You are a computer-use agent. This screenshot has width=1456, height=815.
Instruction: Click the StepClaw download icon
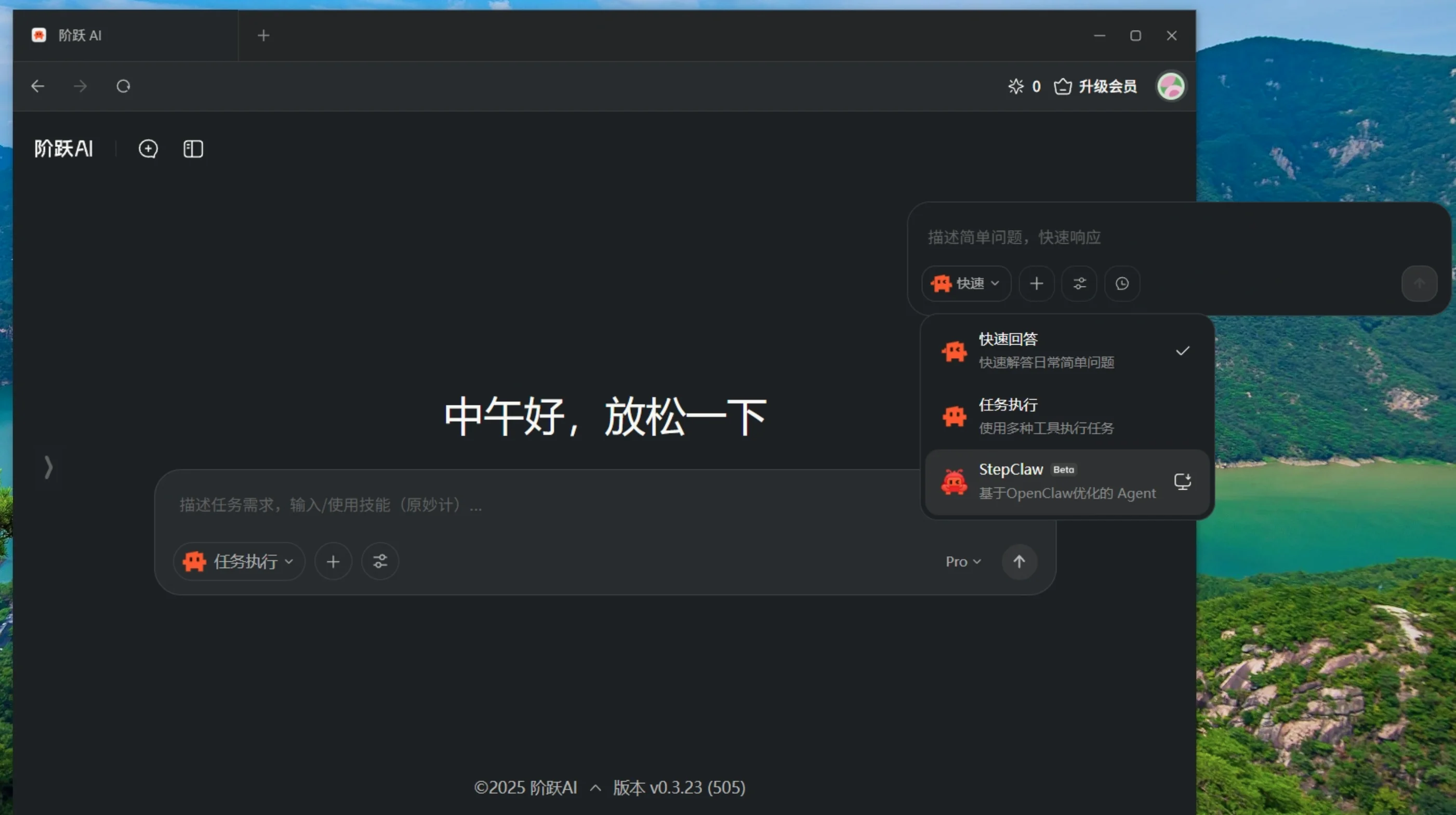[1183, 481]
